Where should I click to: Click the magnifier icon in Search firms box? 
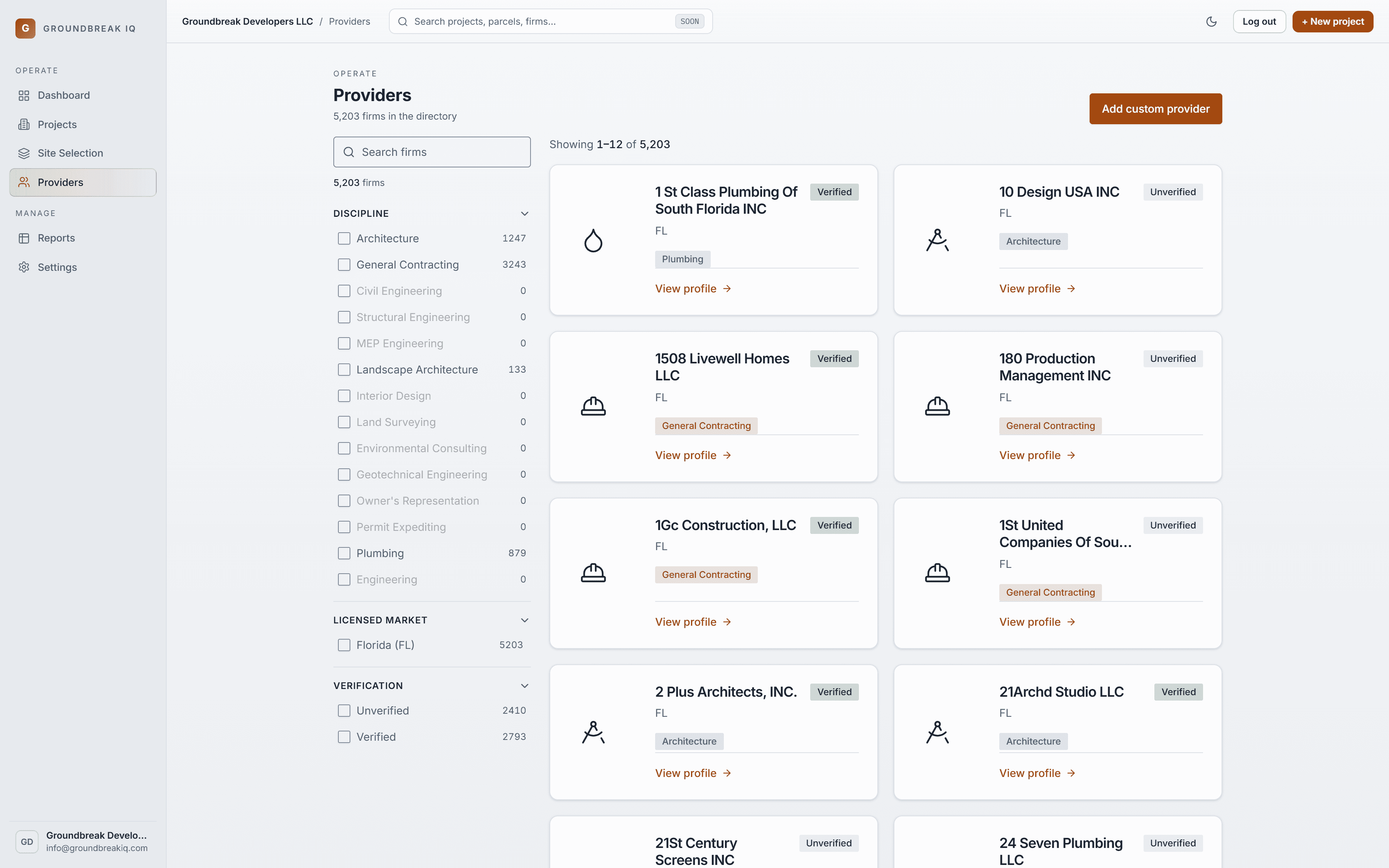[349, 152]
